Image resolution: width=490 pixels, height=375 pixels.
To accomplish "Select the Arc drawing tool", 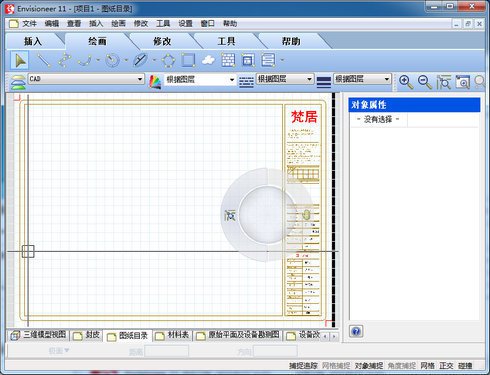I will click(x=84, y=60).
